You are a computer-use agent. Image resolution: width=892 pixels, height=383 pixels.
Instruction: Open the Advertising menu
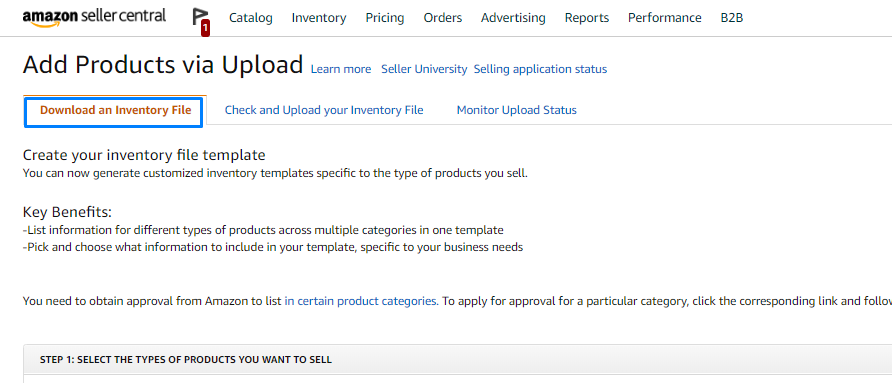coord(513,18)
